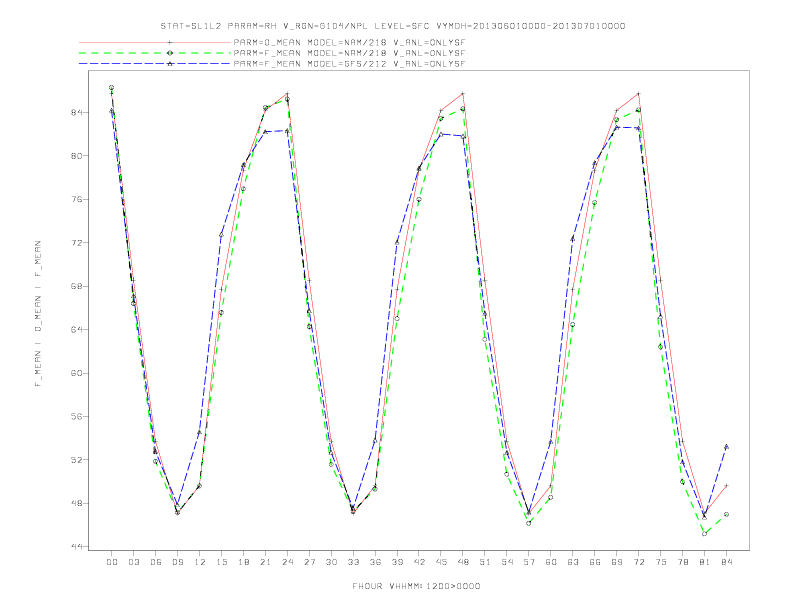This screenshot has width=792, height=612.
Task: Click x-axis hour label 27
Action: 310,562
